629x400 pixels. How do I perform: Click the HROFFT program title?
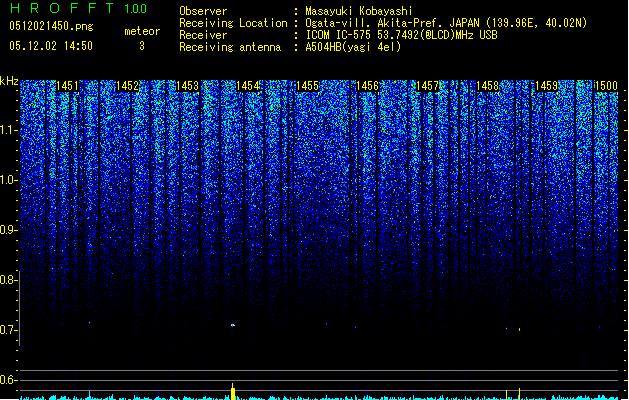(x=62, y=8)
